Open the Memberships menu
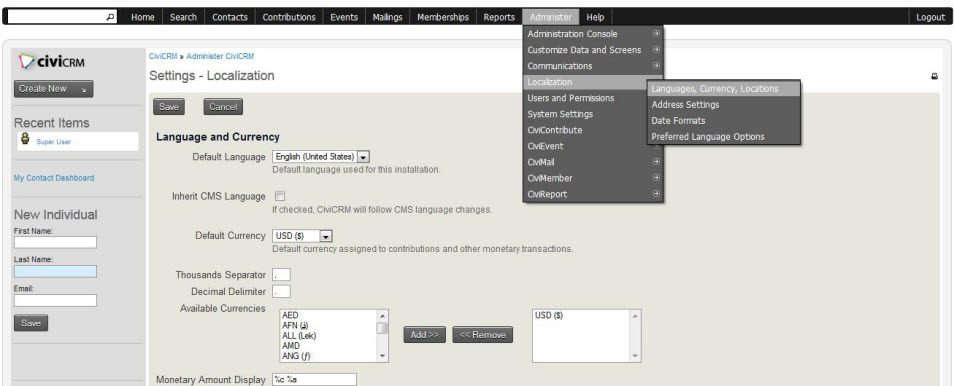 coord(443,17)
